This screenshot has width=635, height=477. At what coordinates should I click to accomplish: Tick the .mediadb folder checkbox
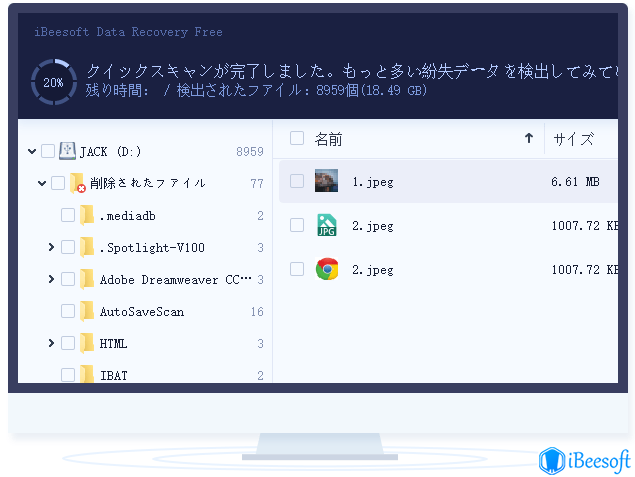click(x=68, y=215)
